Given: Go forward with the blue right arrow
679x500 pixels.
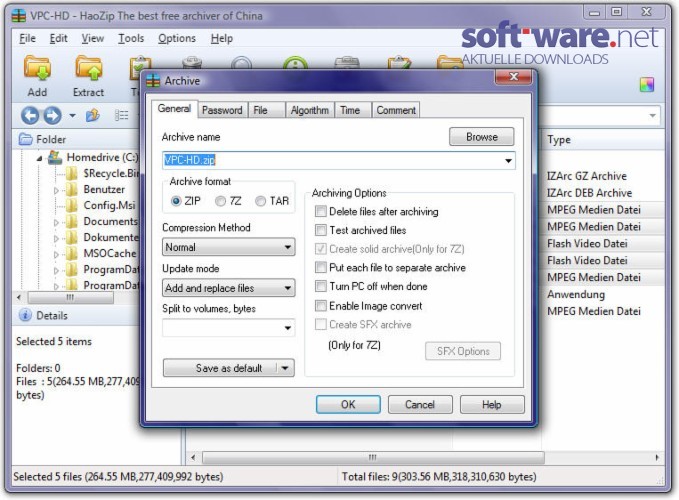Looking at the screenshot, I should pos(52,115).
